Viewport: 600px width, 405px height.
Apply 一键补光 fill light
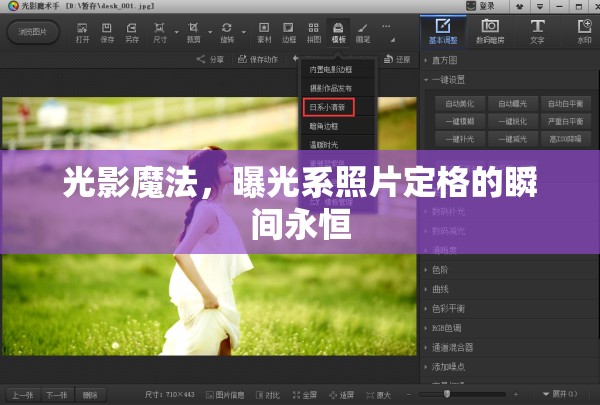click(x=460, y=139)
